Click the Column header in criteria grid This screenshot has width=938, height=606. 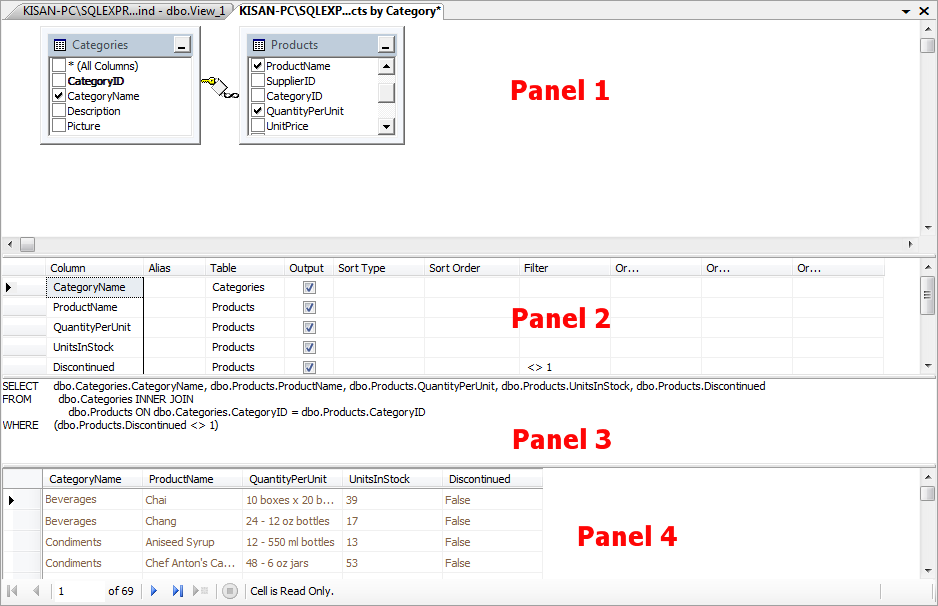pyautogui.click(x=95, y=268)
